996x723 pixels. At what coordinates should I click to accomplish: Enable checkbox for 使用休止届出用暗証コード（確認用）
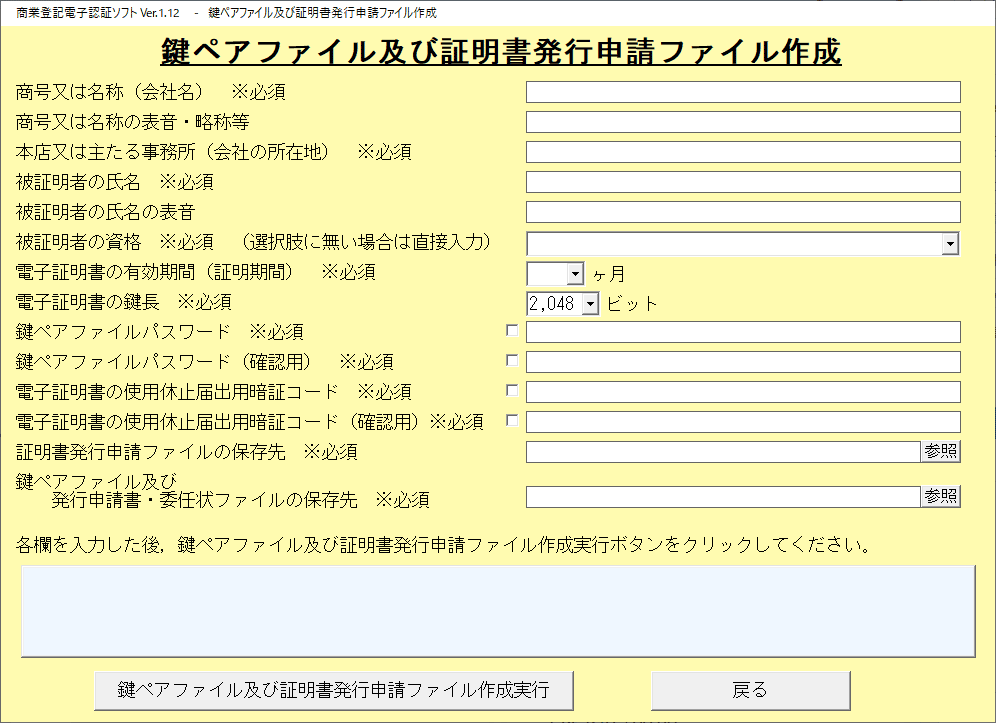point(513,421)
